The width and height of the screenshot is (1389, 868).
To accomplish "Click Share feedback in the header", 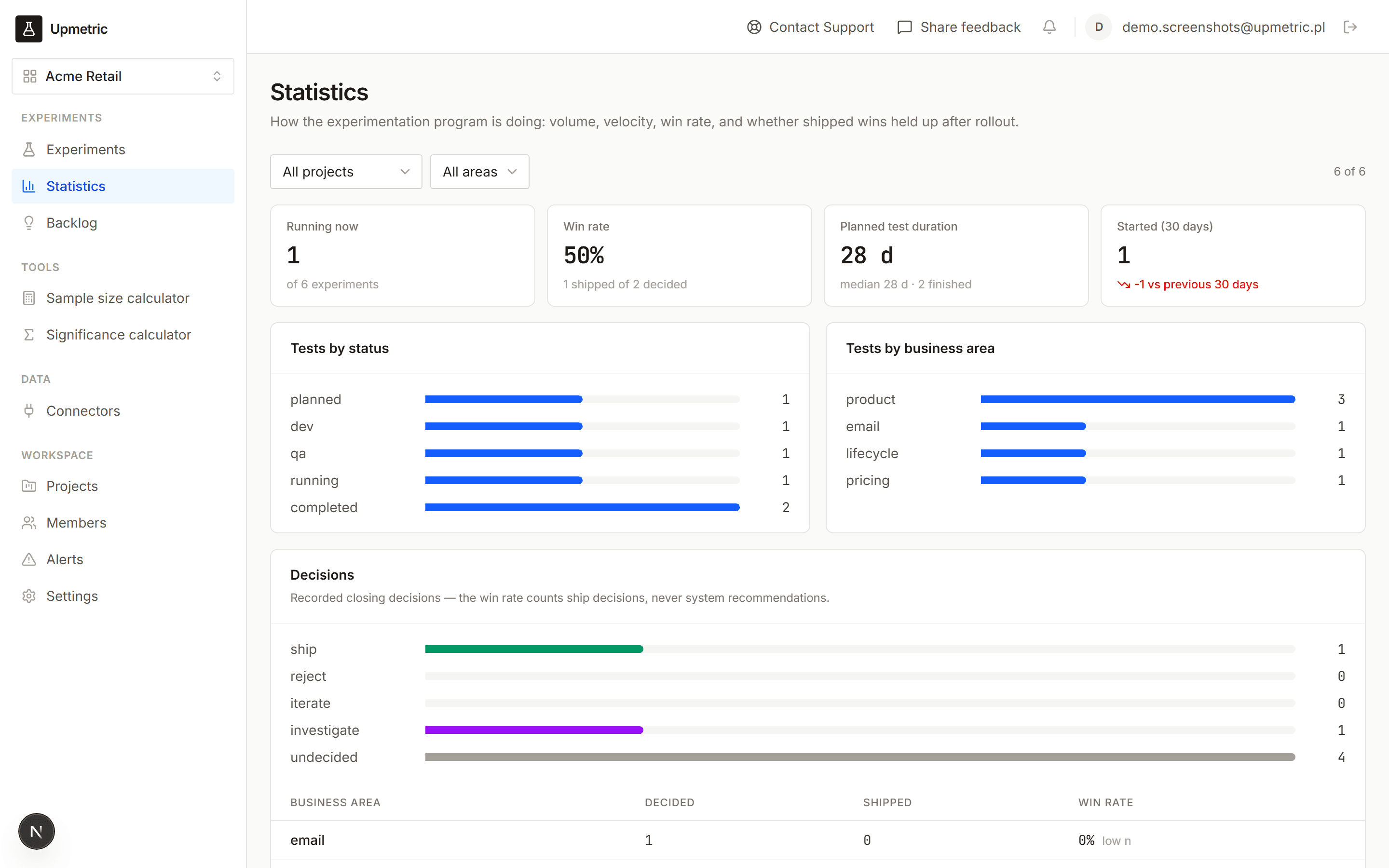I will point(958,27).
